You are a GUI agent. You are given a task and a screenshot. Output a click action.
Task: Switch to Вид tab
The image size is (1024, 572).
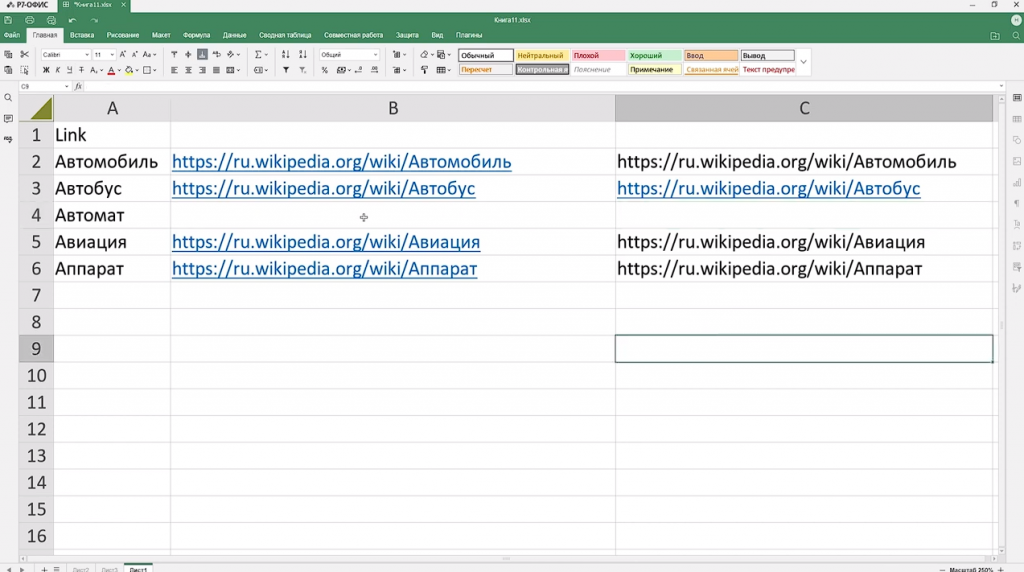point(437,35)
